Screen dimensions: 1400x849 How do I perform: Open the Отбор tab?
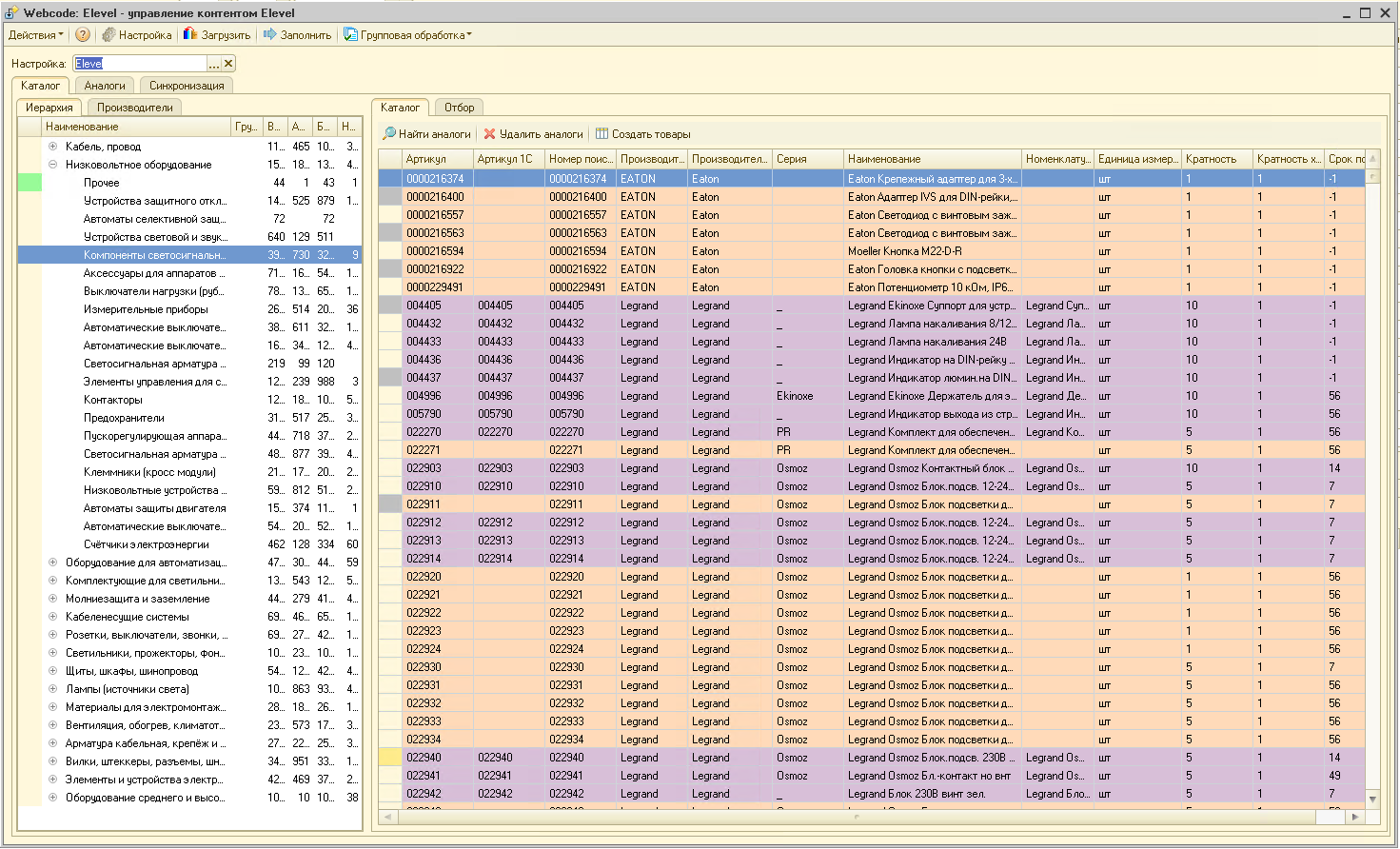pos(459,108)
